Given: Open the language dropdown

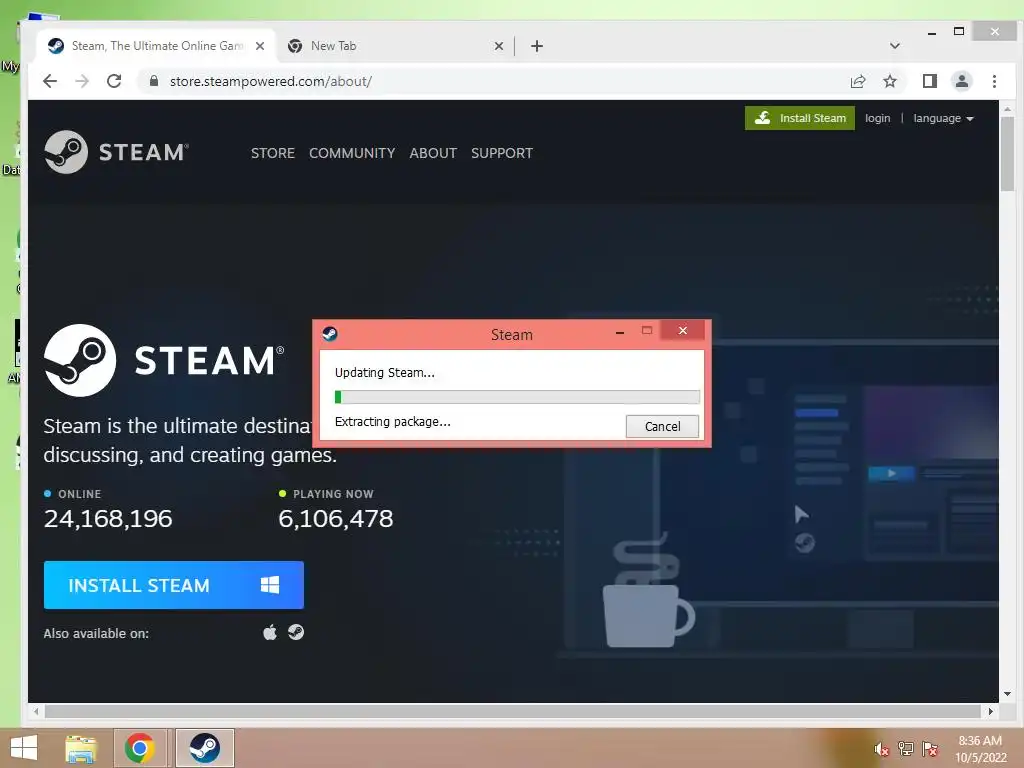Looking at the screenshot, I should click(943, 118).
